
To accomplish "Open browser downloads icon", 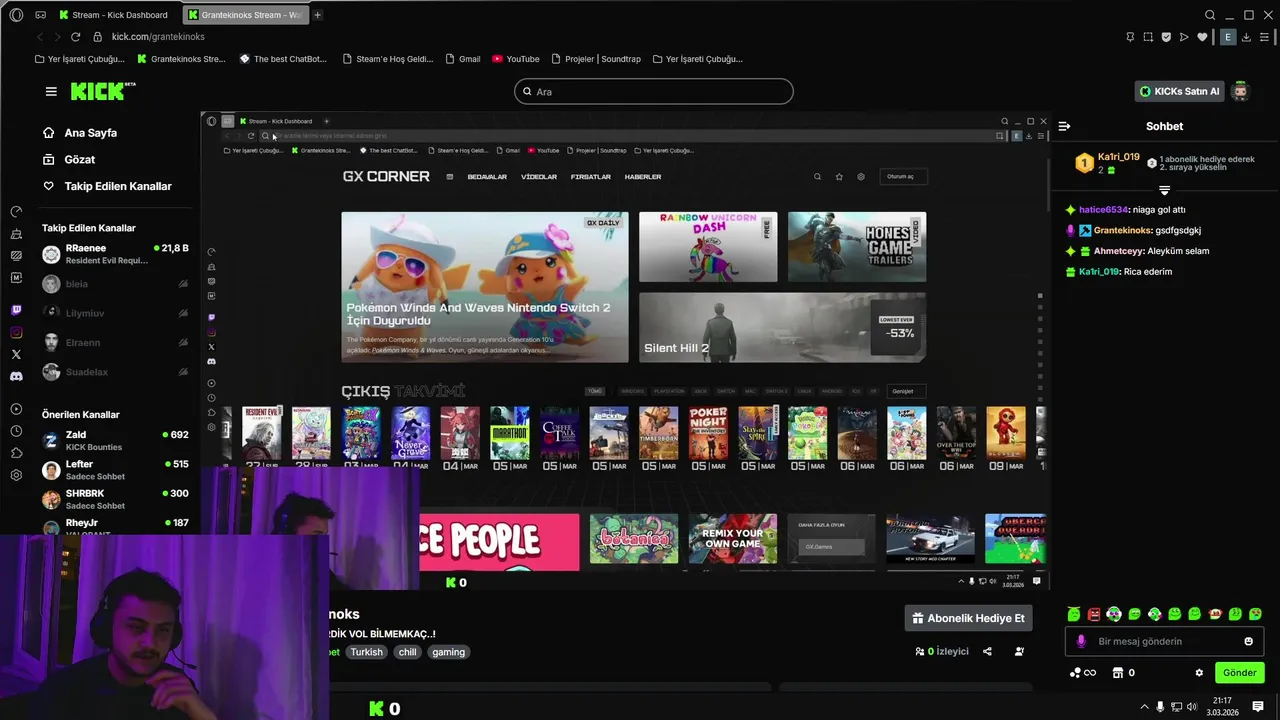I will (x=1248, y=37).
